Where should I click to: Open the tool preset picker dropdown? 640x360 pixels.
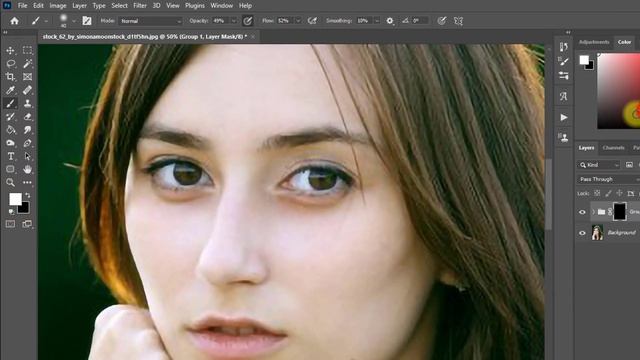tap(46, 21)
